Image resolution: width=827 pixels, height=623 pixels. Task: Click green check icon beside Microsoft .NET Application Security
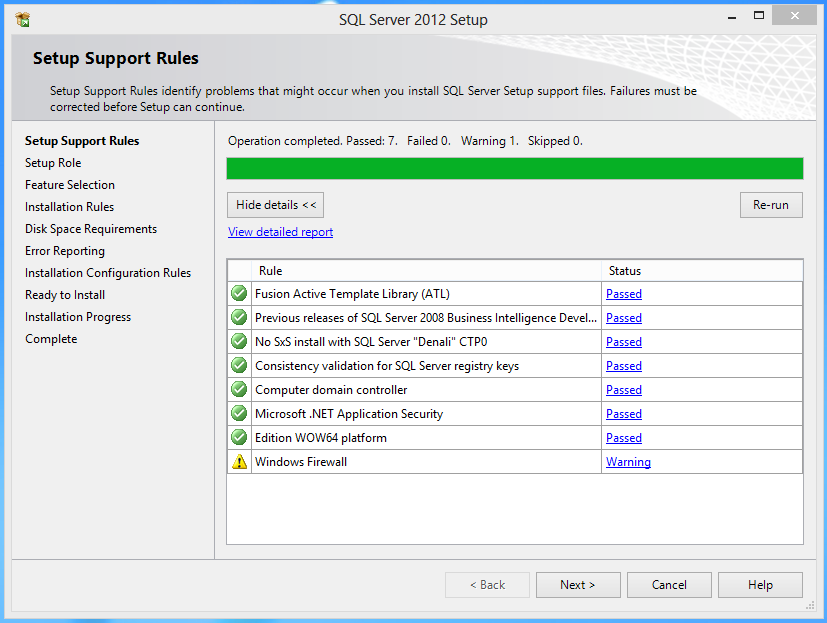click(x=239, y=413)
